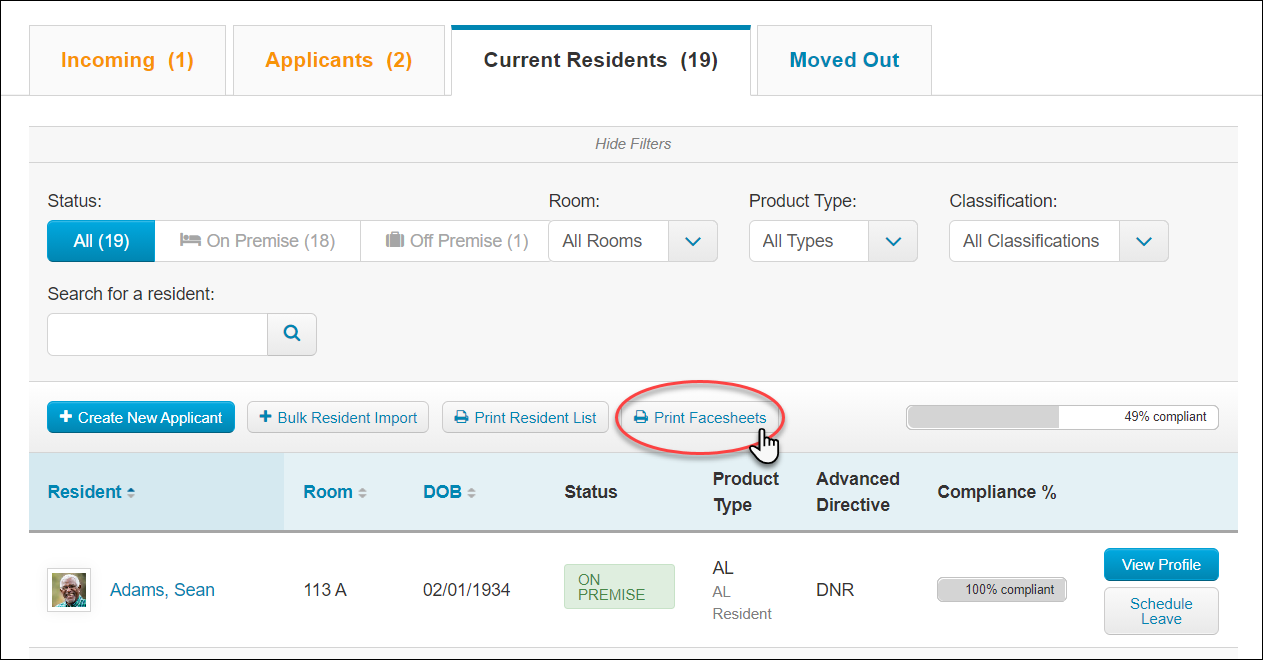The width and height of the screenshot is (1263, 660).
Task: Filter by On Premise (18) status
Action: (x=257, y=241)
